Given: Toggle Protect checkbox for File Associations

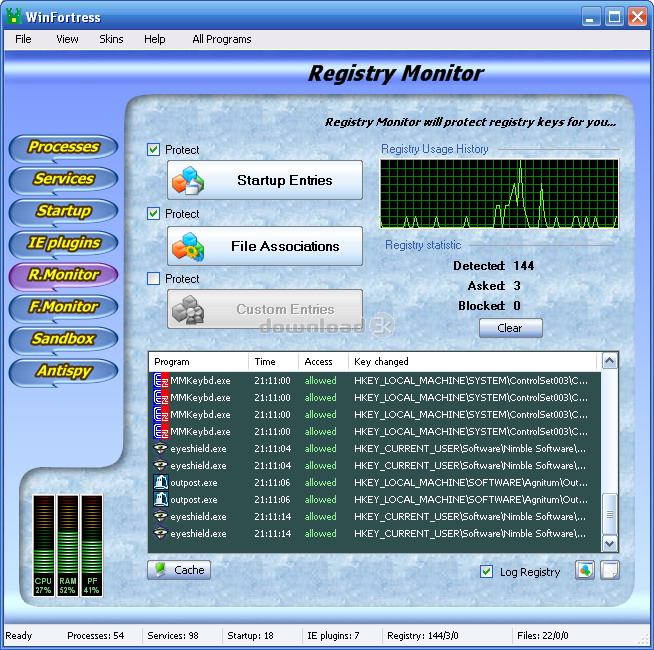Looking at the screenshot, I should pyautogui.click(x=153, y=214).
